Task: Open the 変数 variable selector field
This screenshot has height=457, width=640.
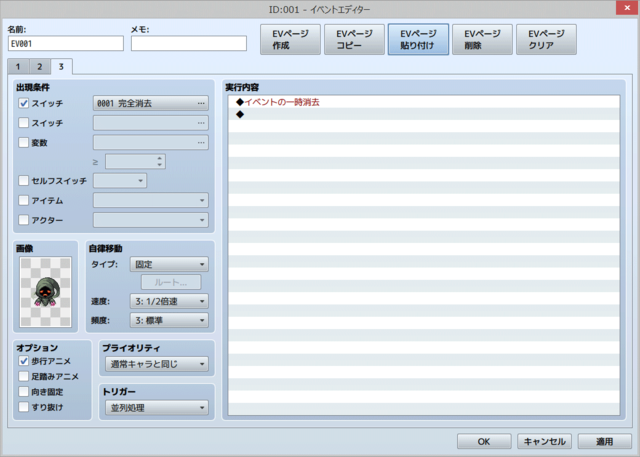Action: click(151, 142)
